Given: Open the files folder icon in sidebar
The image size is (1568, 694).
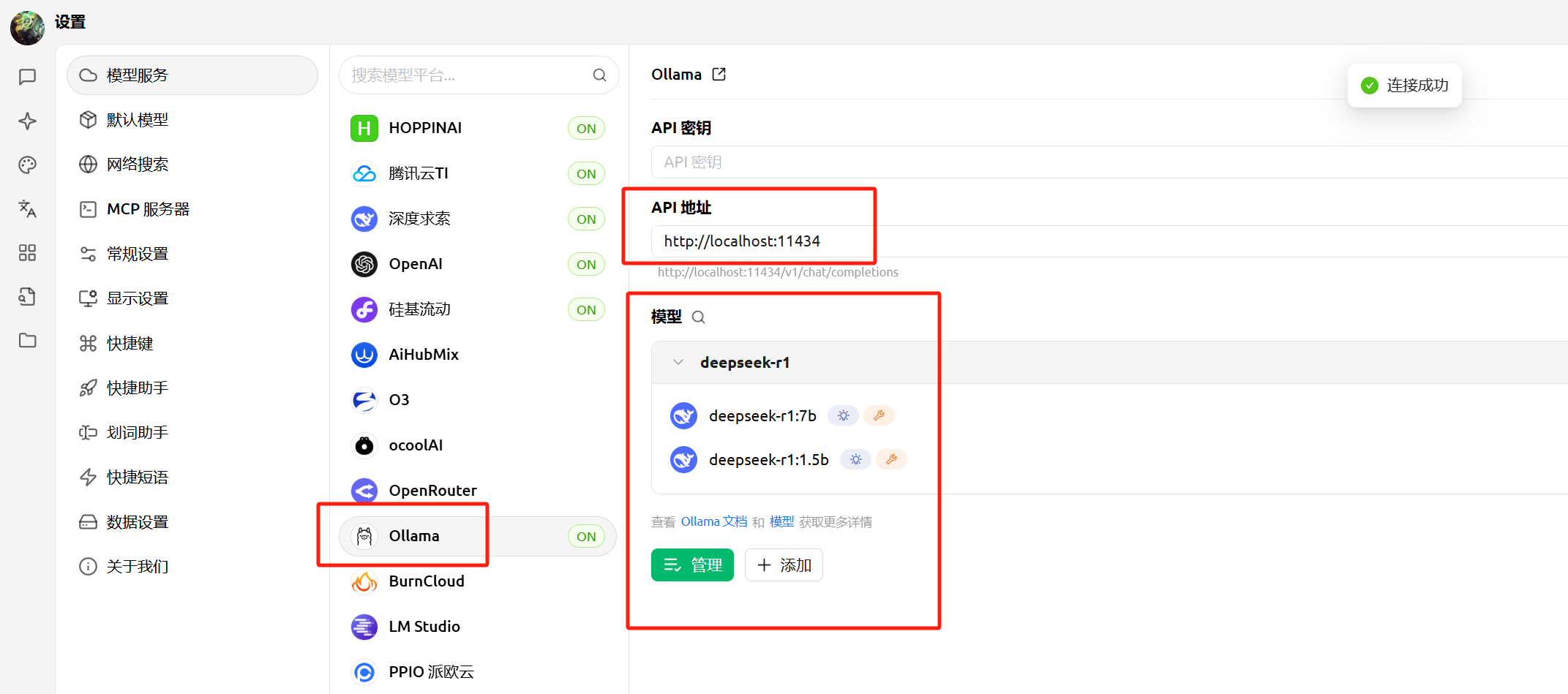Looking at the screenshot, I should click(27, 340).
